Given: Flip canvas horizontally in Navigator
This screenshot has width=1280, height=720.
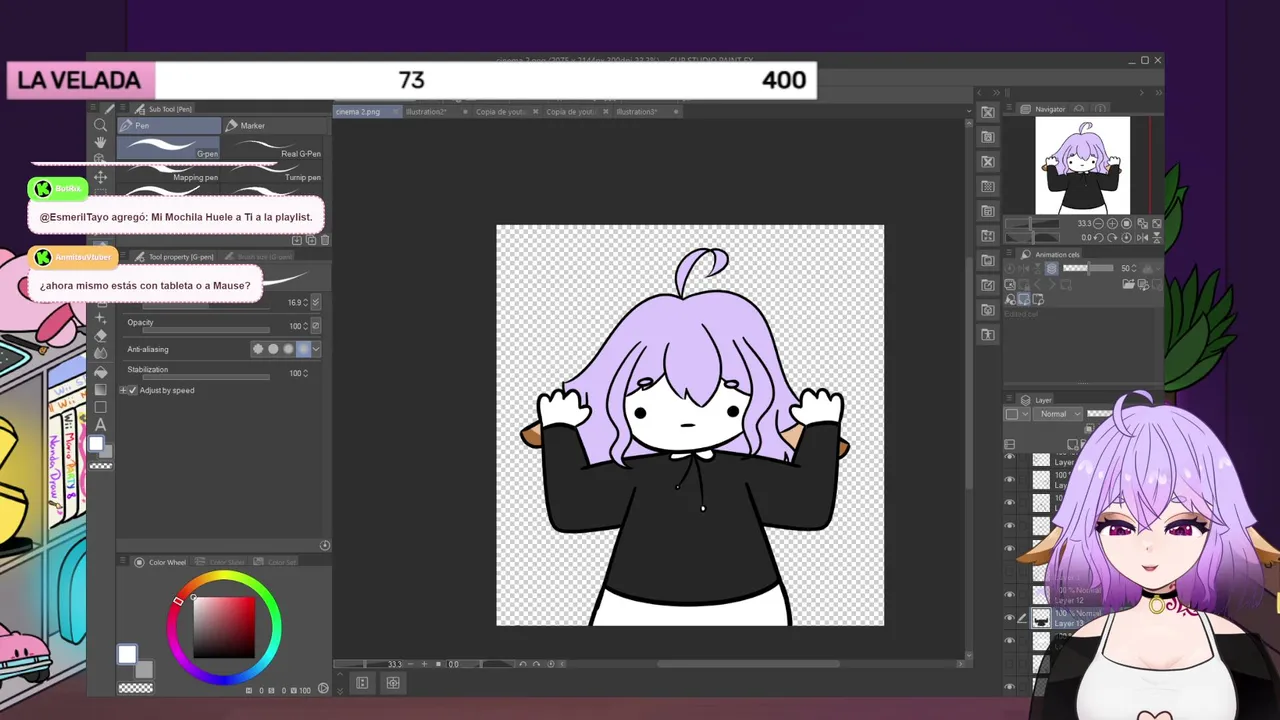Looking at the screenshot, I should pyautogui.click(x=1142, y=237).
